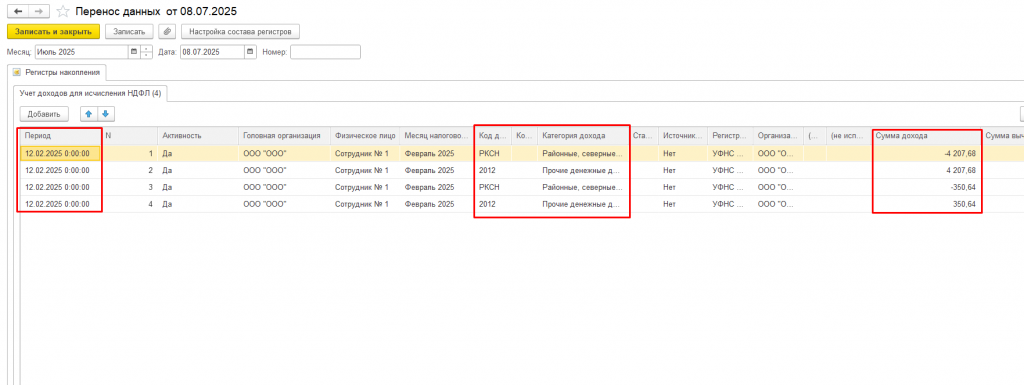Select Учет доходов для исчисления НДФЛ (4) tab

pyautogui.click(x=90, y=94)
